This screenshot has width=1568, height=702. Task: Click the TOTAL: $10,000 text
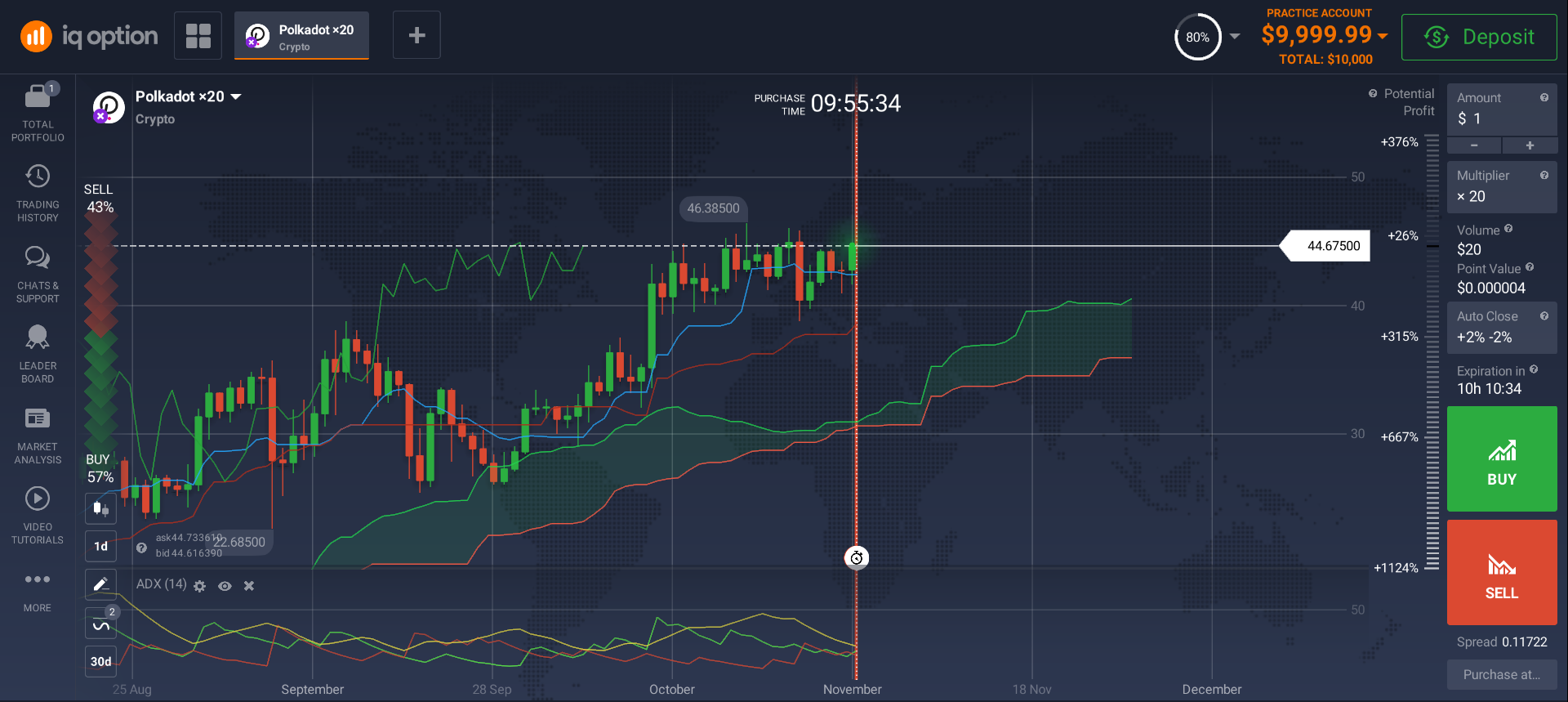[x=1325, y=59]
